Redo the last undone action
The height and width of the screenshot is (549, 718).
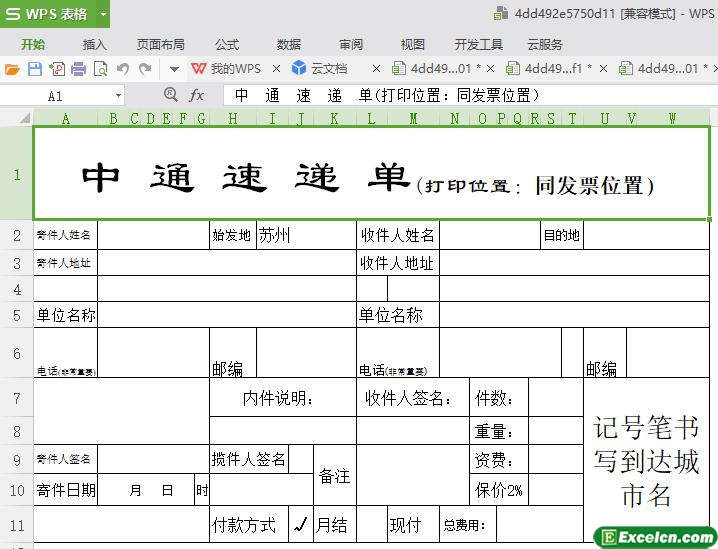pyautogui.click(x=146, y=69)
